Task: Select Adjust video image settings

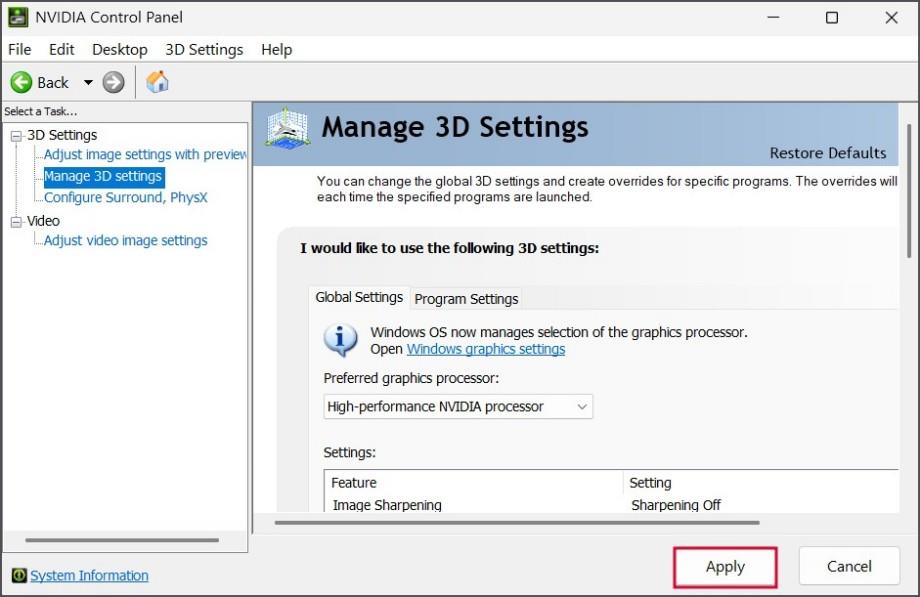Action: coord(126,240)
